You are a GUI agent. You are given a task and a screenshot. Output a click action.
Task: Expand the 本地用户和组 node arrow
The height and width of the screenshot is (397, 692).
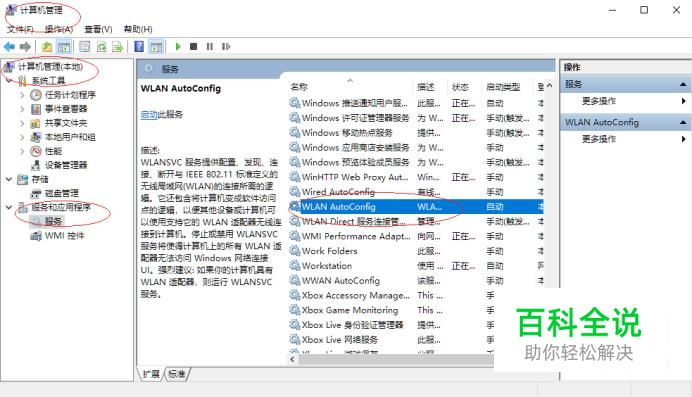pos(22,137)
